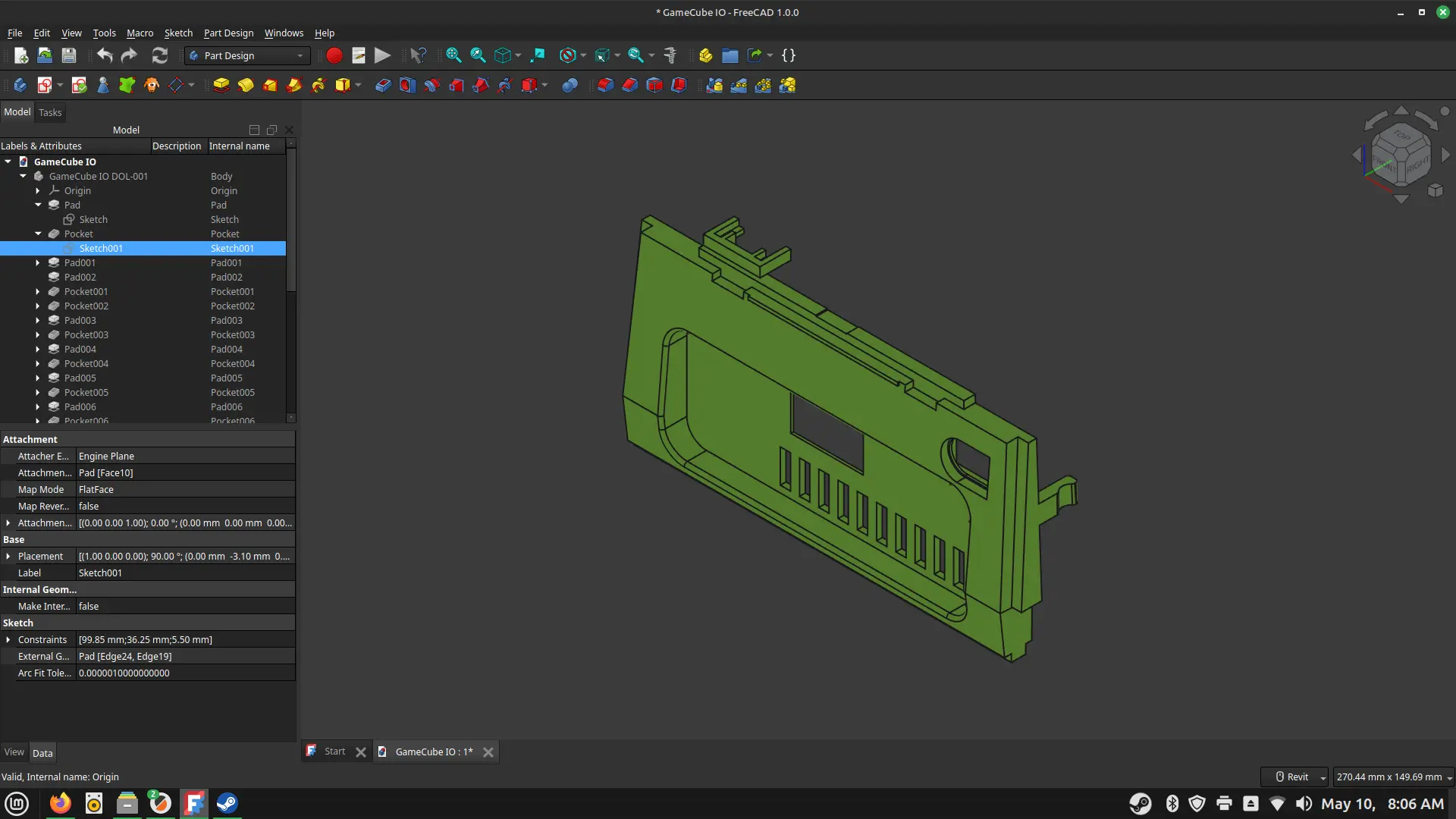Expand the Constraints property
The image size is (1456, 819).
coord(8,639)
